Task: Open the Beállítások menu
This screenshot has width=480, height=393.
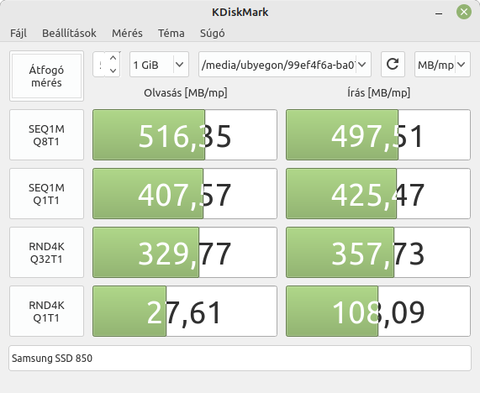Action: (69, 33)
